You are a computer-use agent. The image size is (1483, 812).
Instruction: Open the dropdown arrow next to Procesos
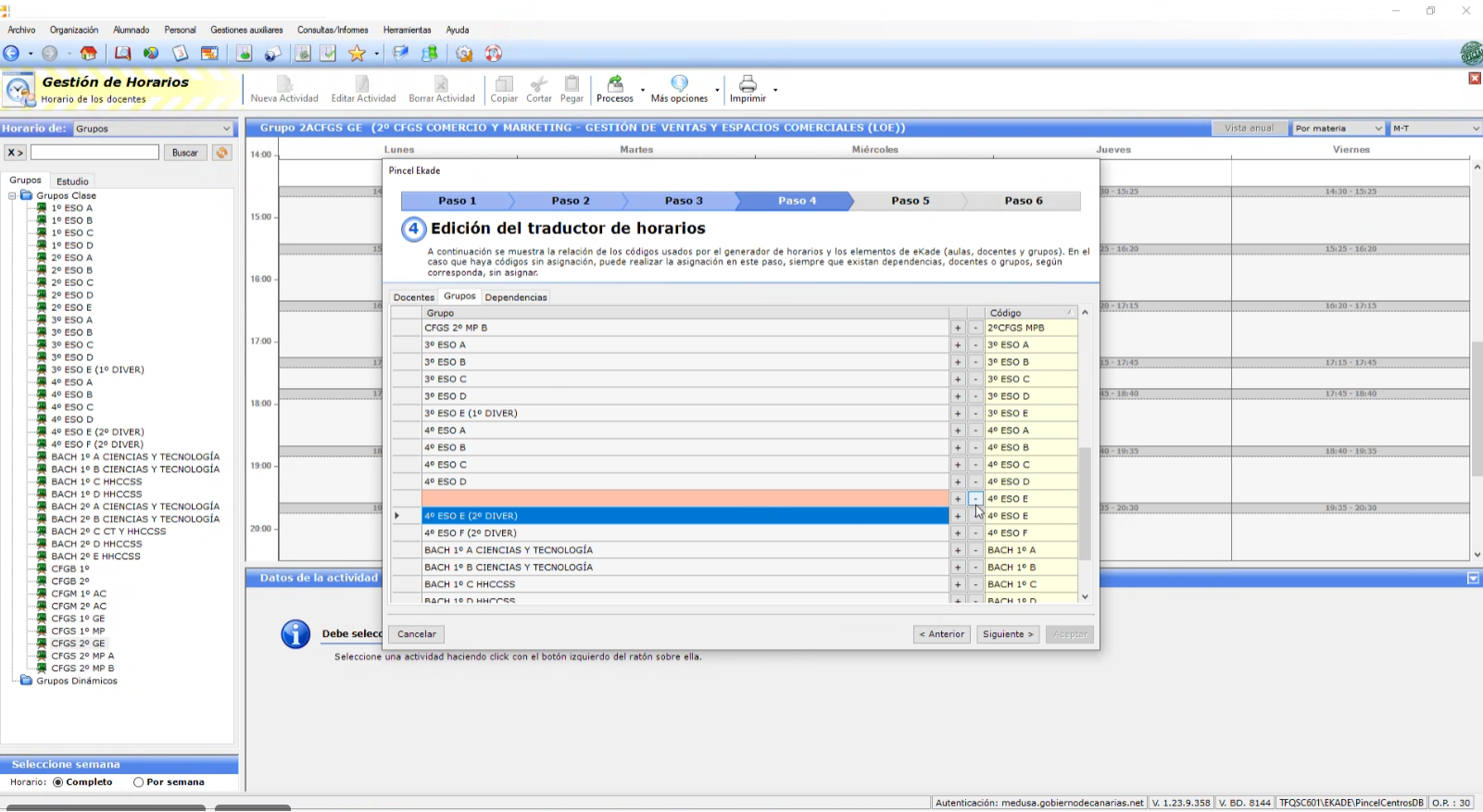point(642,90)
